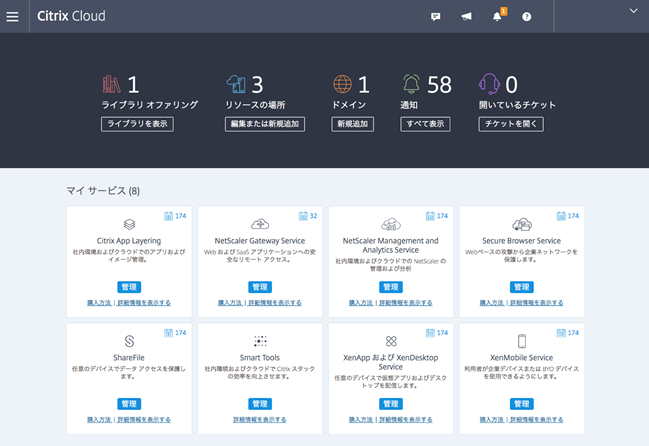Open 購入方法 link on ShareFile card
Screen dimensions: 649x446
coord(100,419)
